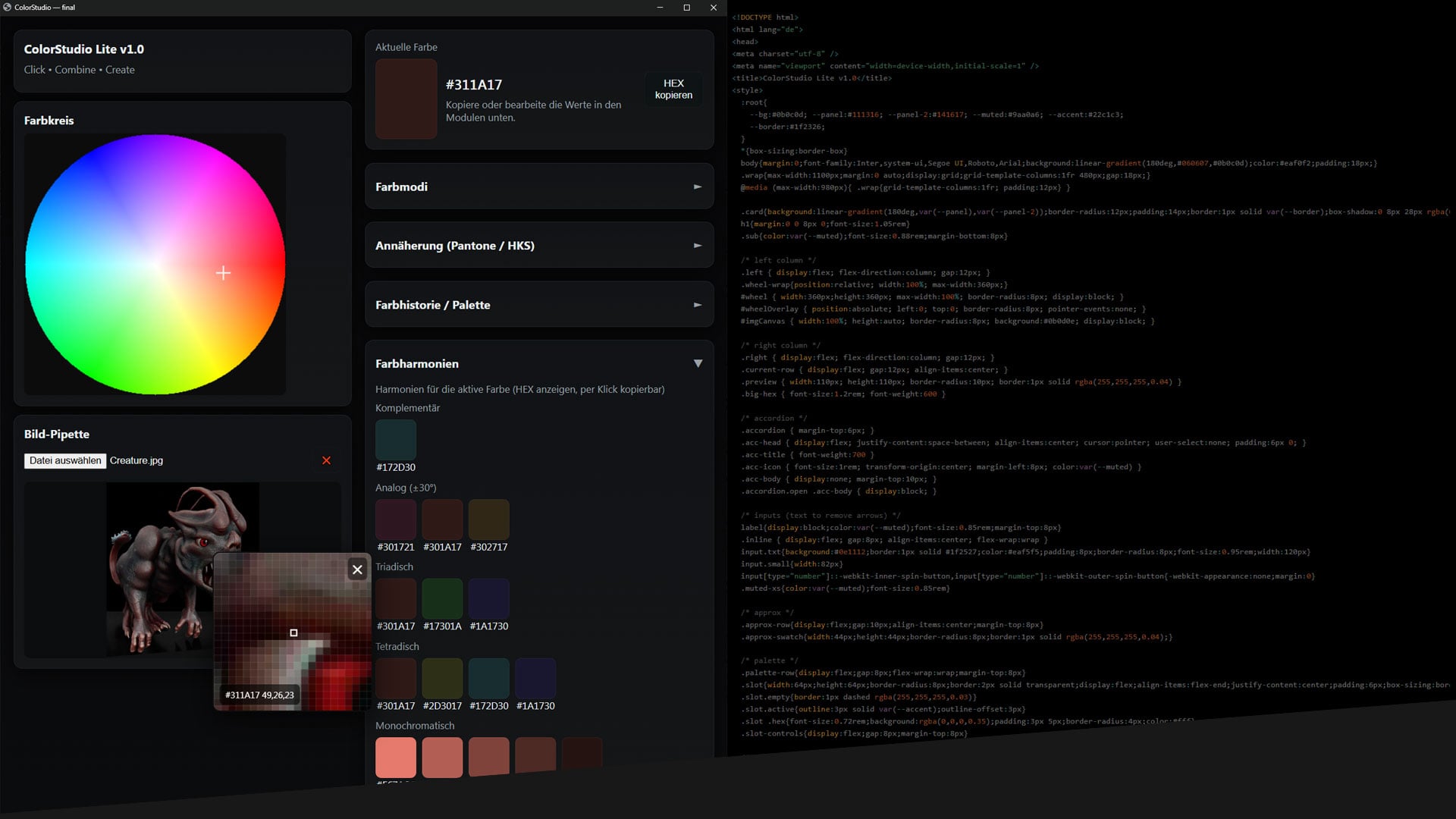Screen dimensions: 1456x819
Task: Copy complementary swatch #172D30
Action: click(396, 440)
